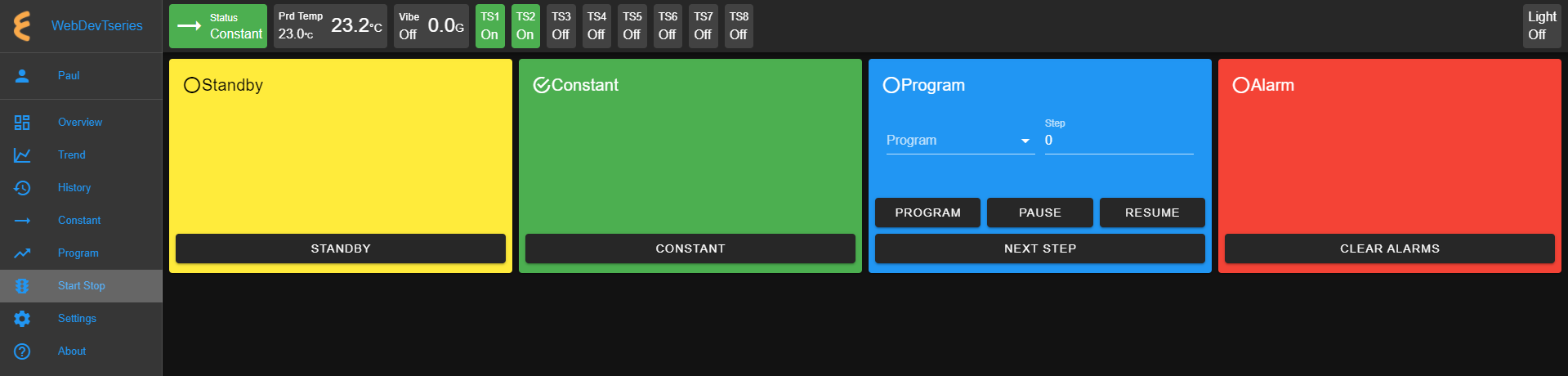This screenshot has width=1568, height=376.
Task: Click the Paul user name
Action: (x=69, y=76)
